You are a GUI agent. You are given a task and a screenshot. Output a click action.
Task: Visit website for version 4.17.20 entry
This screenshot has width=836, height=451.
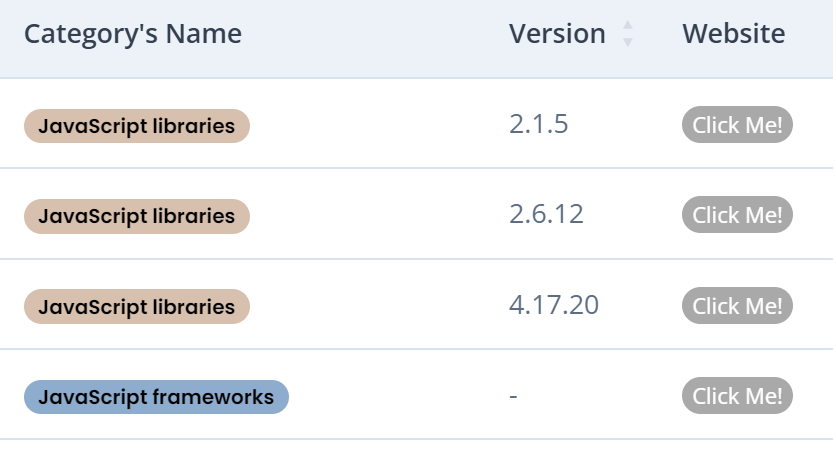[x=737, y=305]
